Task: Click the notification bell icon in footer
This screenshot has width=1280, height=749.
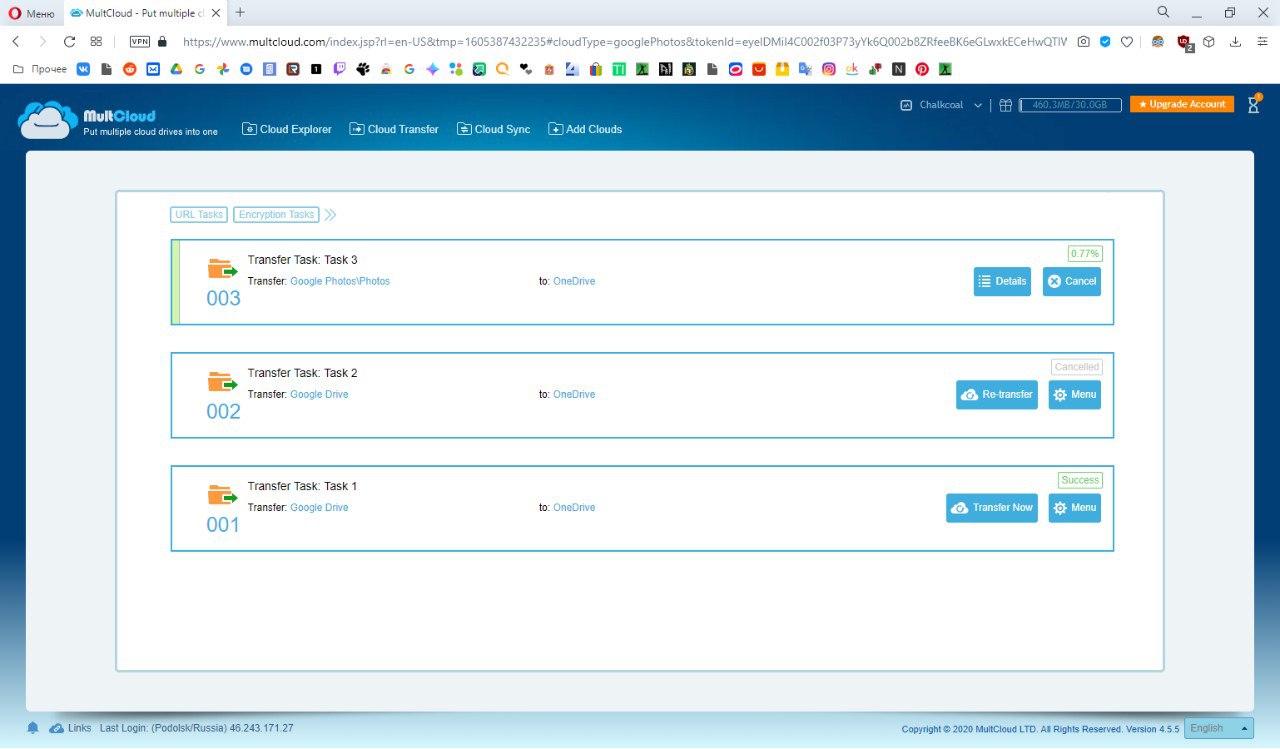Action: [x=33, y=728]
